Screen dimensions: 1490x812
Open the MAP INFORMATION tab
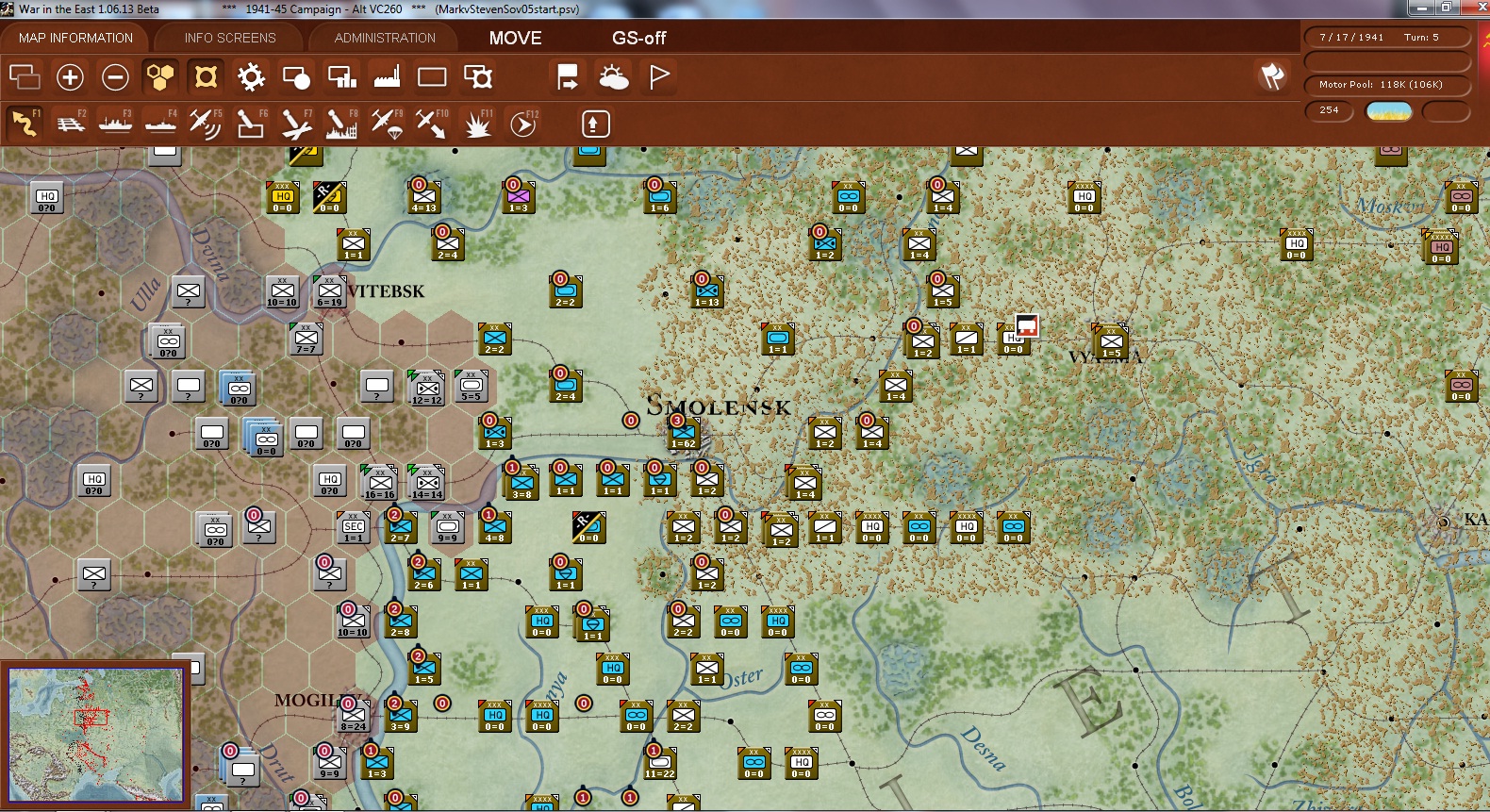pyautogui.click(x=75, y=38)
